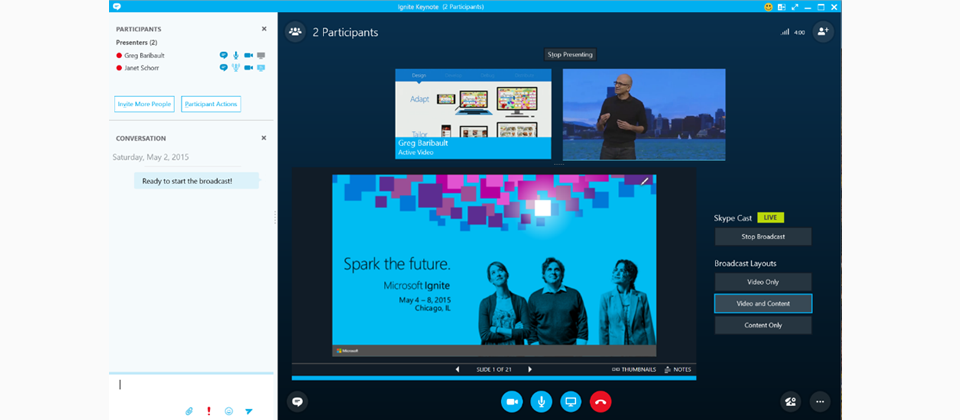The width and height of the screenshot is (960, 420).
Task: Close the Participants panel
Action: coord(264,29)
